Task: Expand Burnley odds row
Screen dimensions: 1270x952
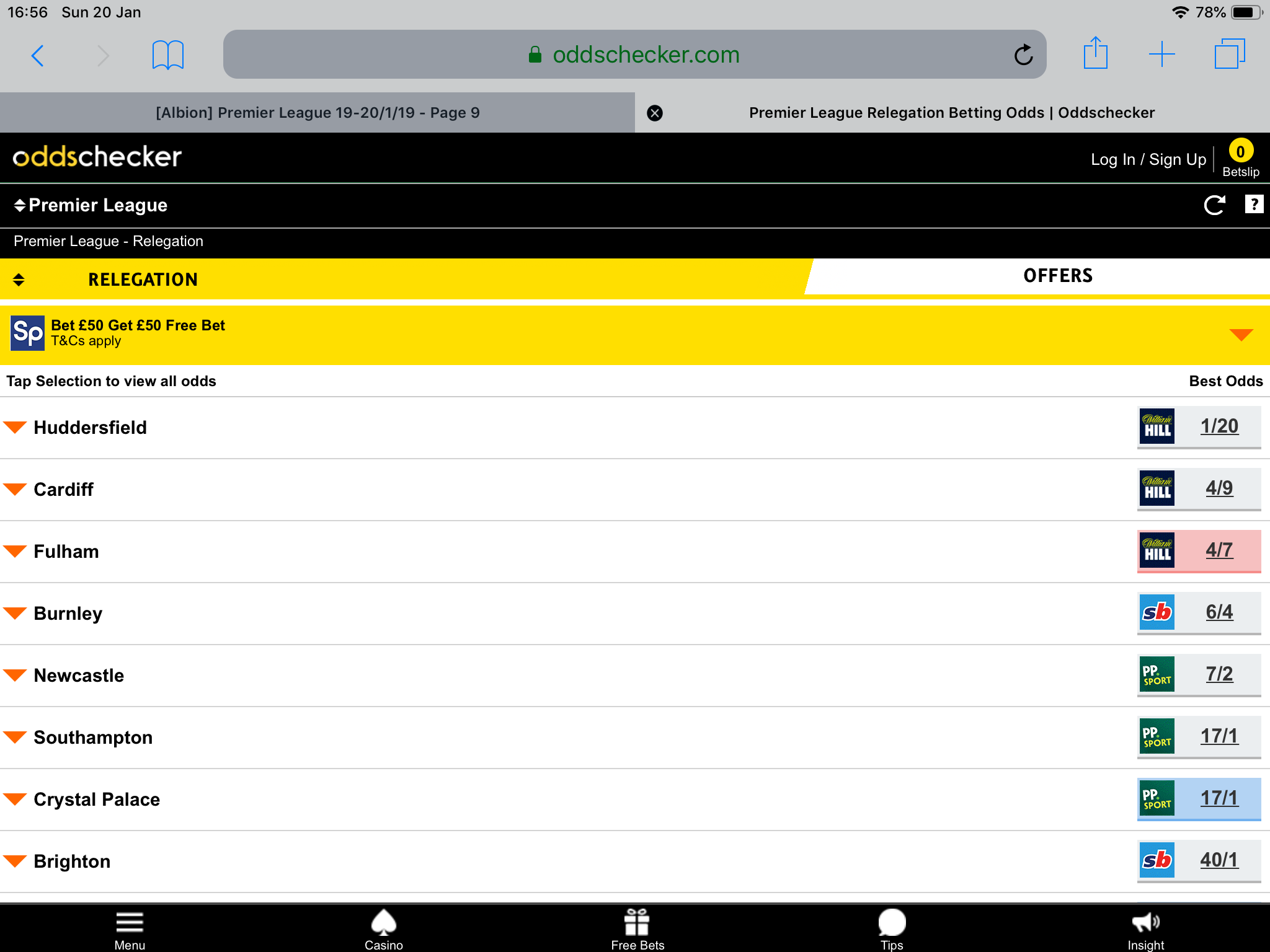Action: 15,613
